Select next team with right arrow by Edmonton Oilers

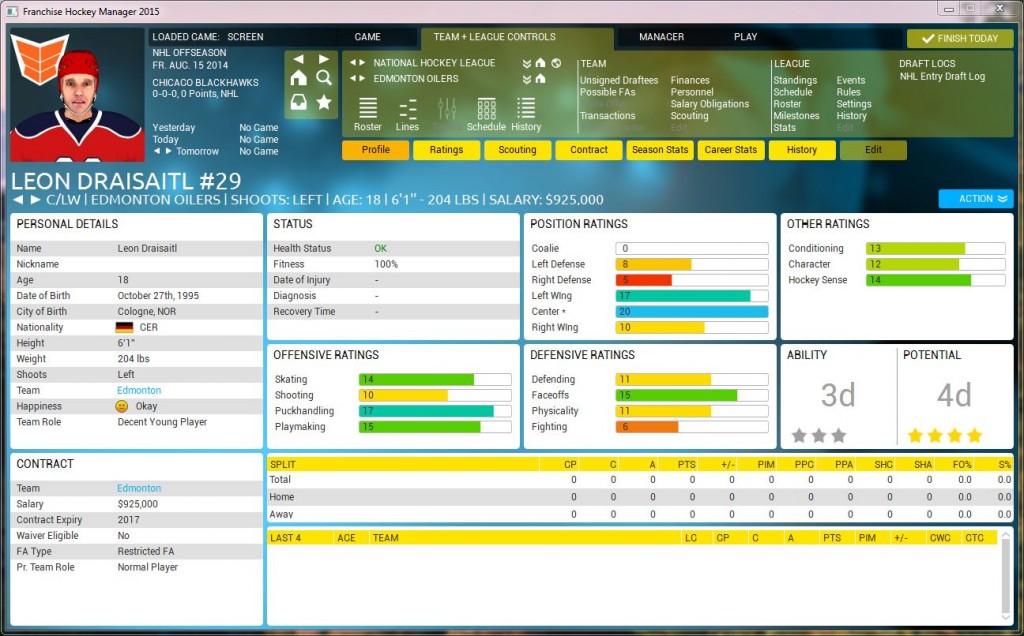(361, 78)
